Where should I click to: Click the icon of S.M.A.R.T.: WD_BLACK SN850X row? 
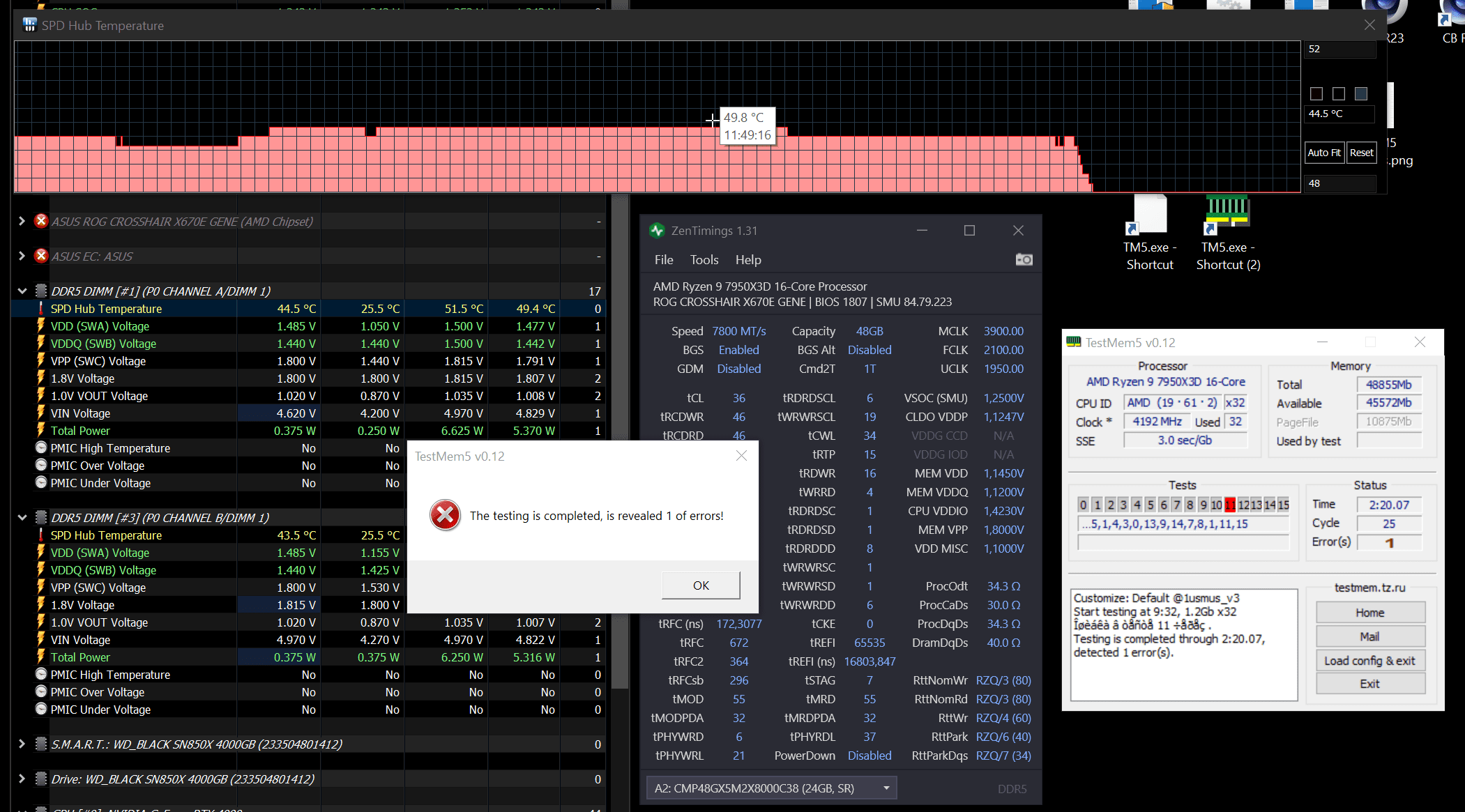(41, 744)
